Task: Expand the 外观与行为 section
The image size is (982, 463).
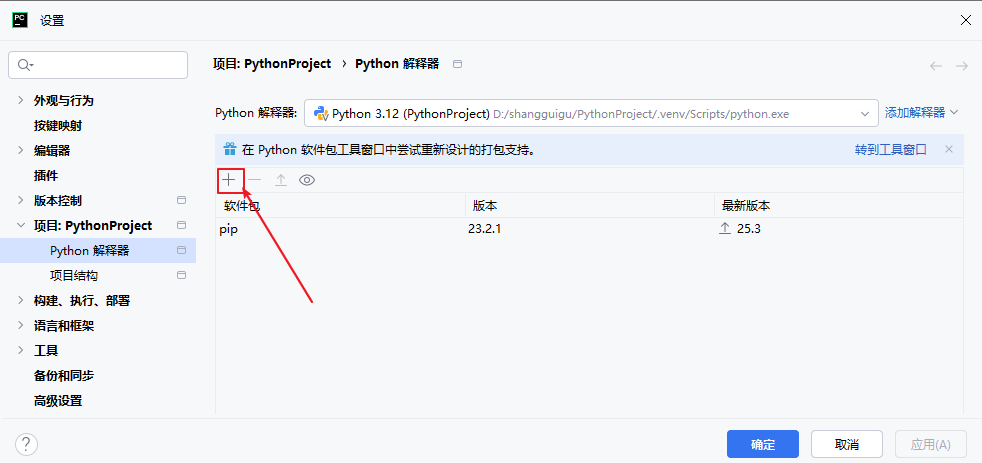Action: point(21,100)
